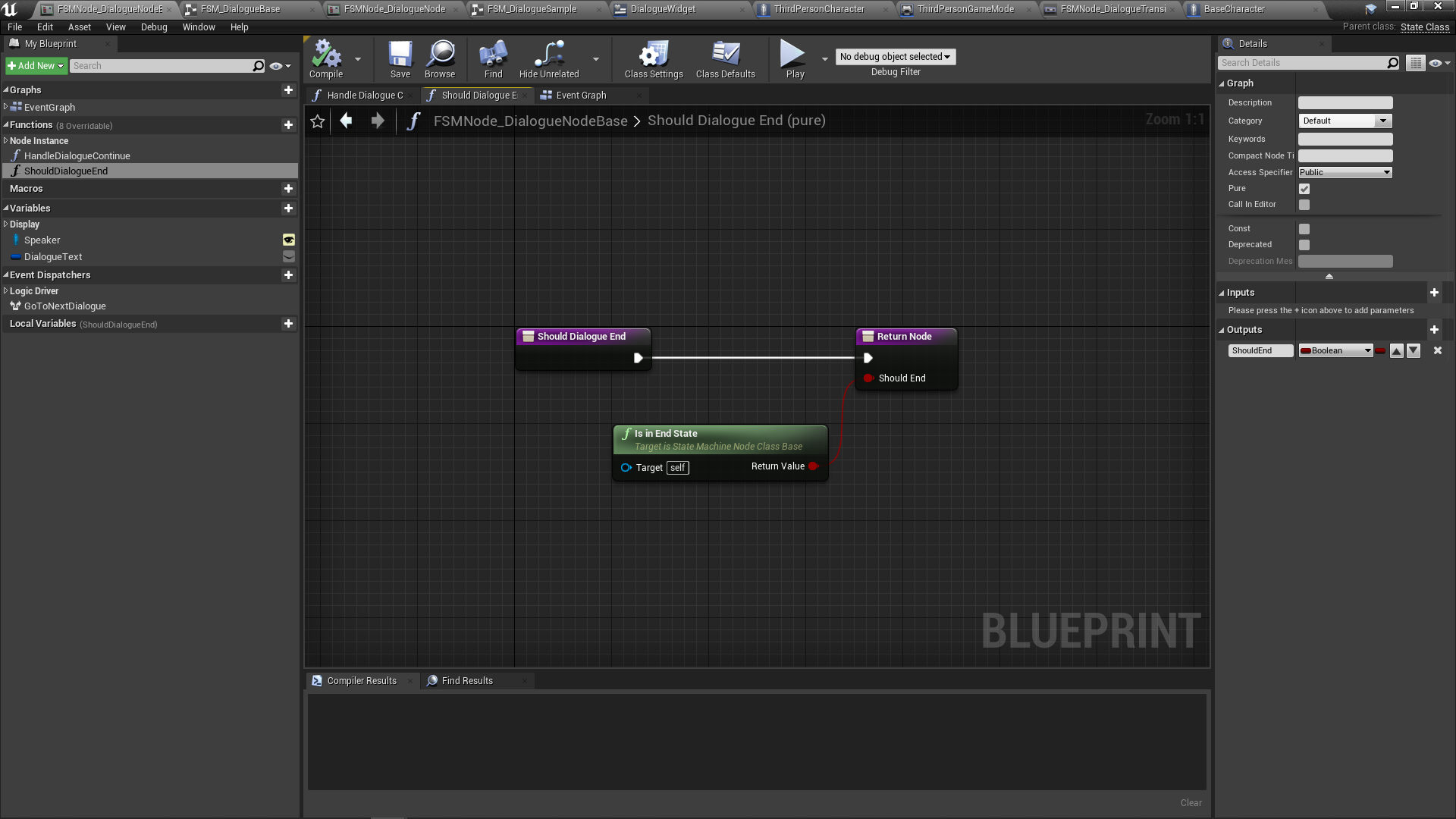Image resolution: width=1456 pixels, height=819 pixels.
Task: Enable the Call In Editor checkbox
Action: (x=1304, y=205)
